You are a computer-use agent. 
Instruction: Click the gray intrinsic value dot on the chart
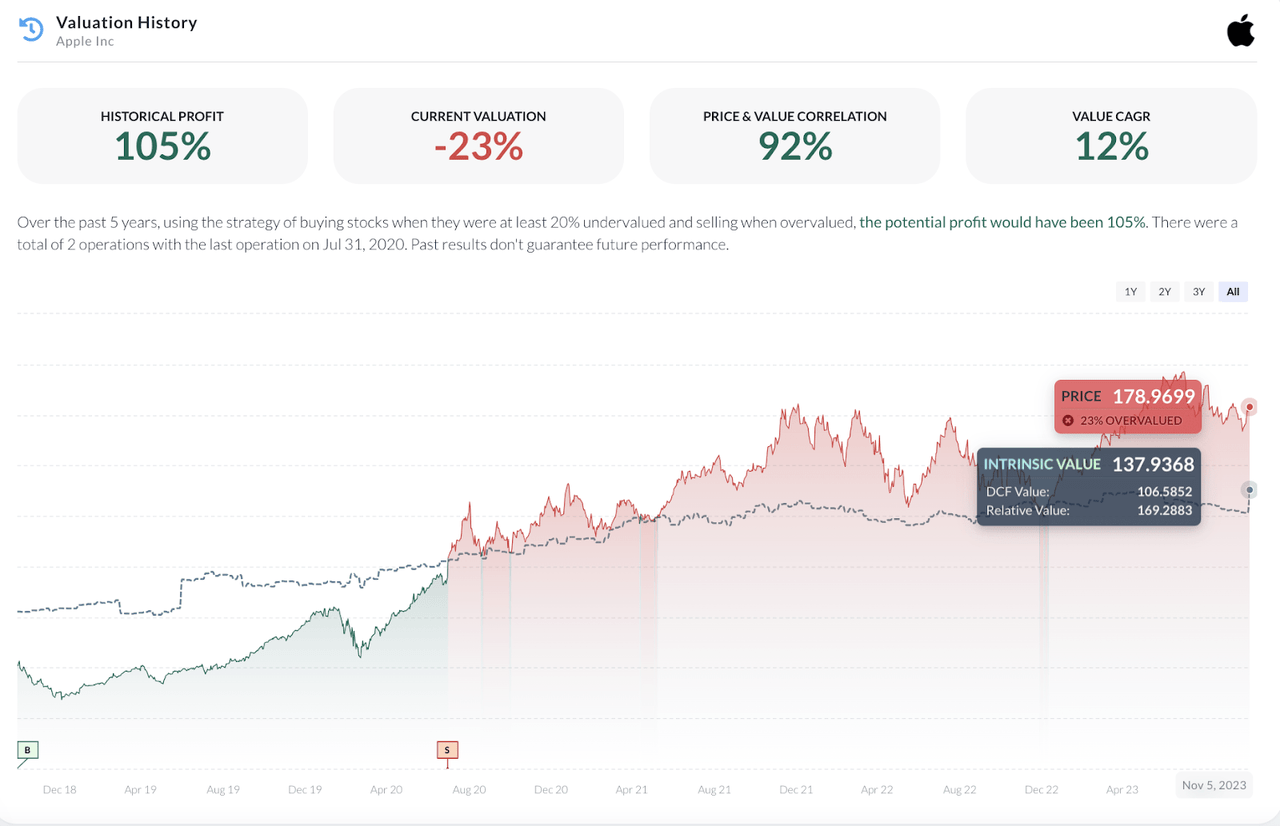pos(1249,489)
